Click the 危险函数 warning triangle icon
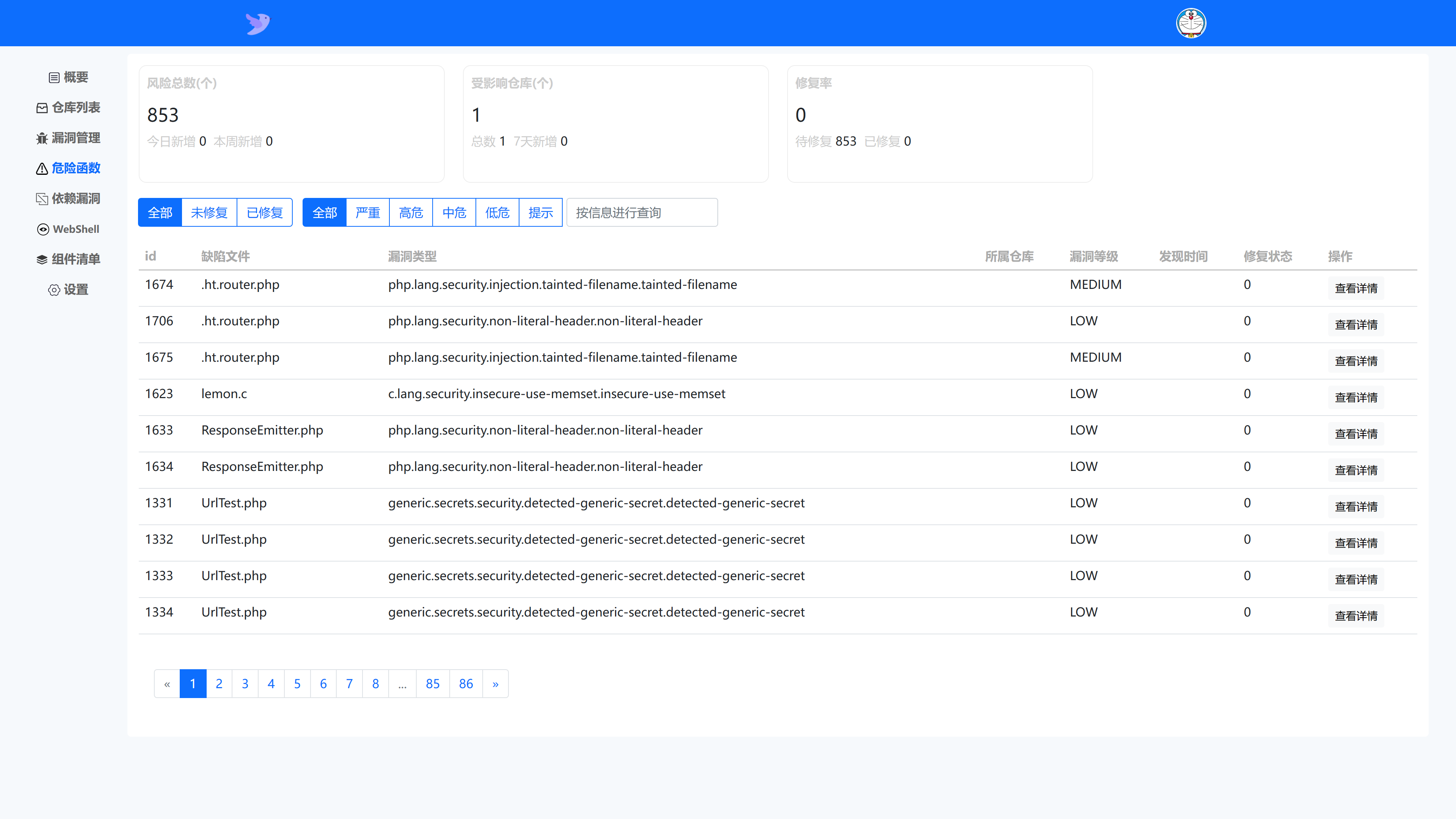1456x819 pixels. 42,168
